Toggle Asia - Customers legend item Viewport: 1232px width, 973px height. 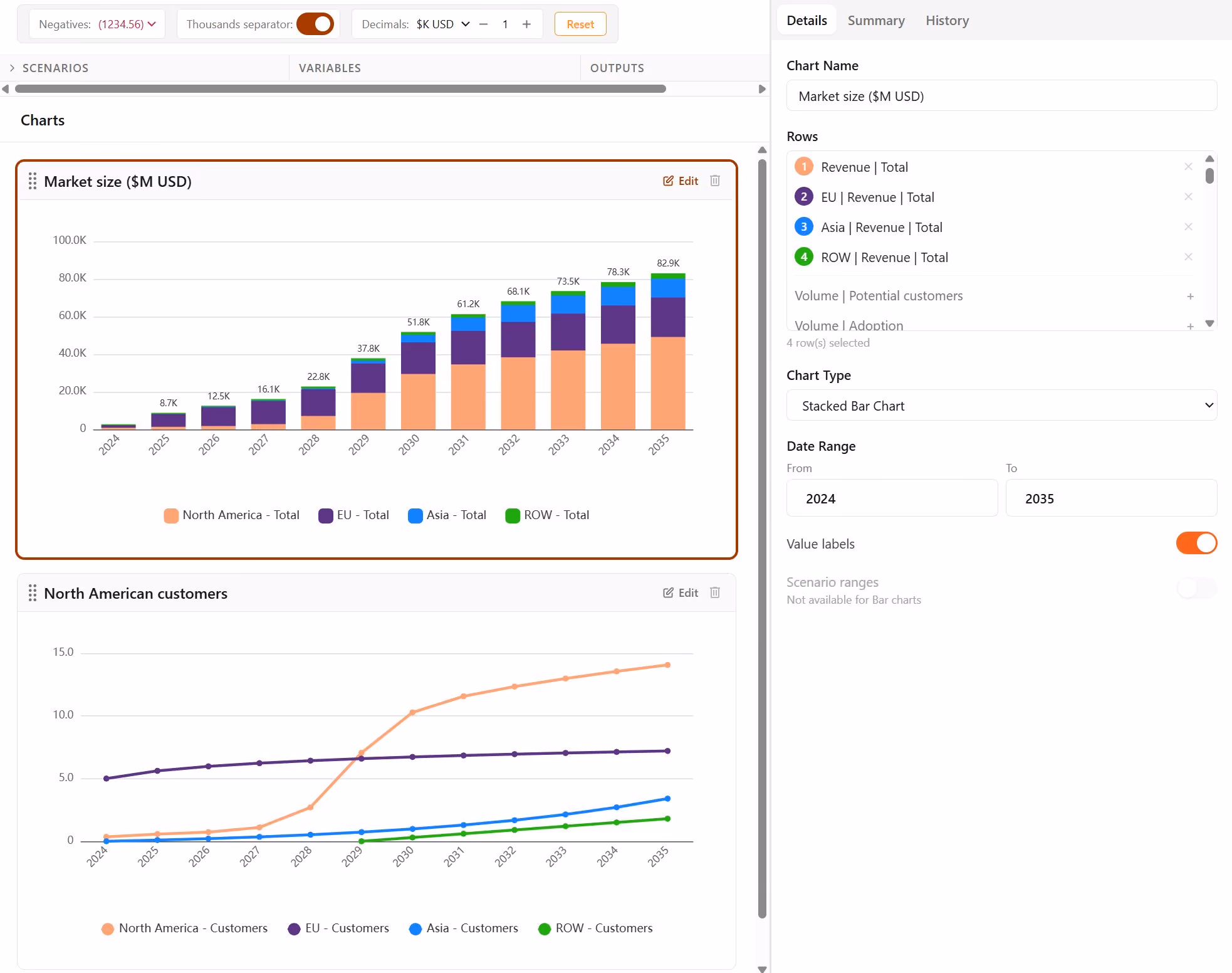click(464, 928)
